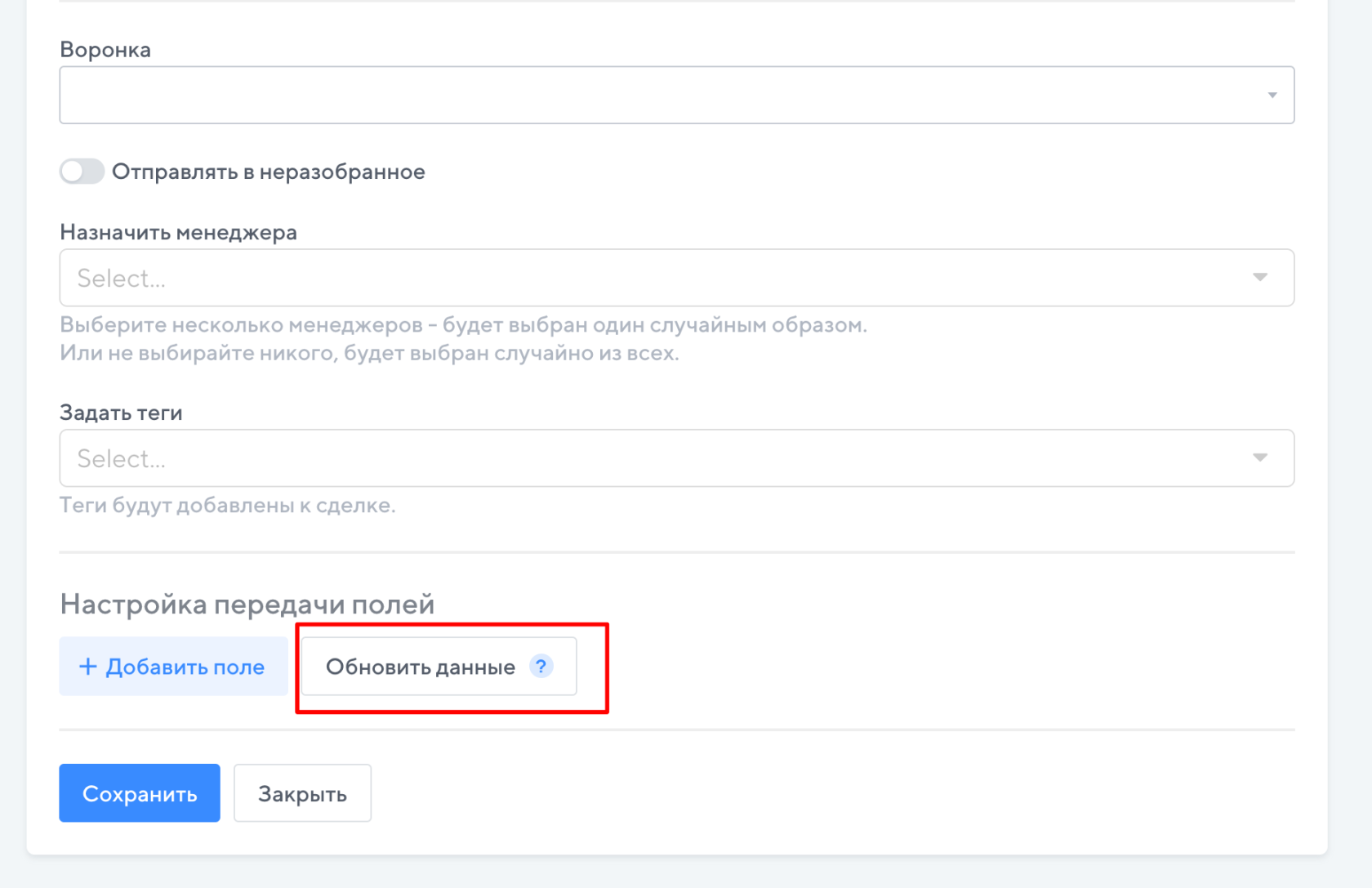
Task: Click the plus icon before Добавить поле
Action: click(87, 667)
